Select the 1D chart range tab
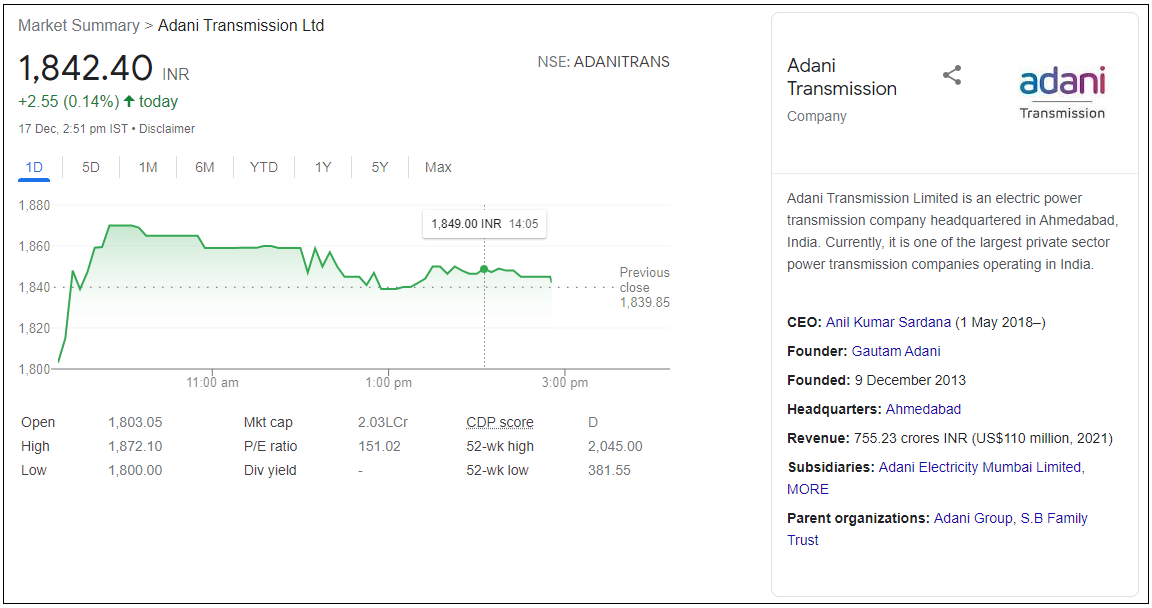The height and width of the screenshot is (608, 1152). point(34,167)
